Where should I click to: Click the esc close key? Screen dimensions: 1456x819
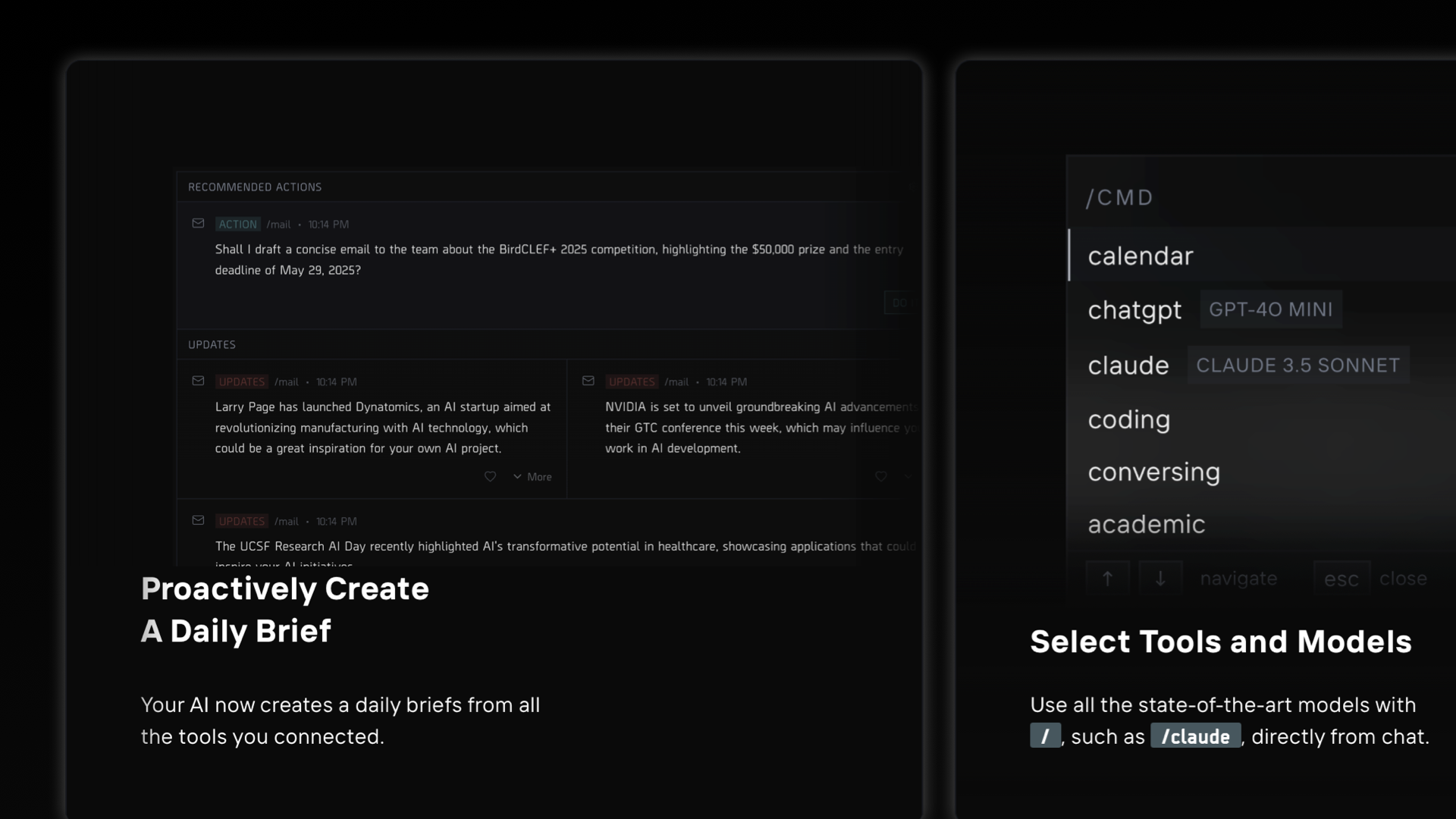(x=1341, y=579)
